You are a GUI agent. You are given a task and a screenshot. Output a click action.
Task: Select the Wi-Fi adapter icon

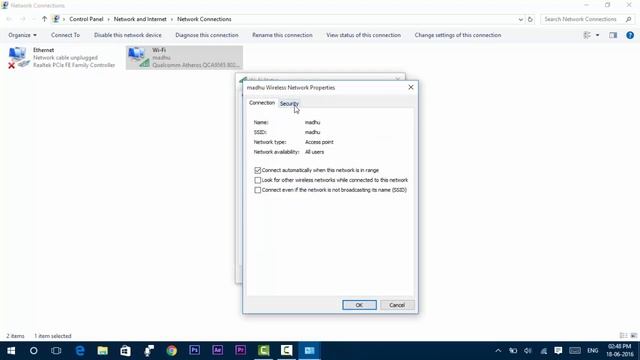pyautogui.click(x=138, y=58)
